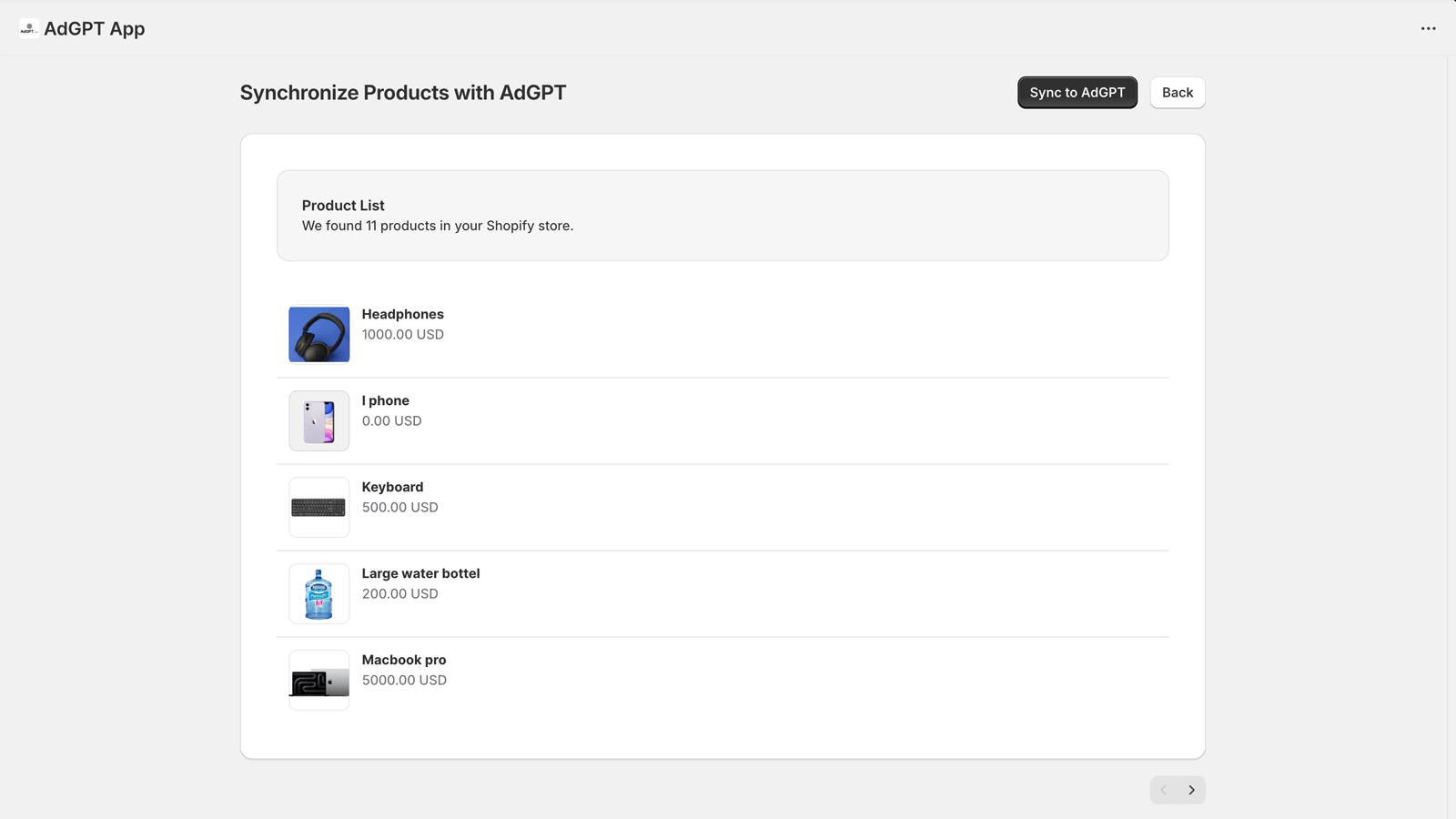This screenshot has height=819, width=1456.
Task: Click the 1000.00 USD price
Action: (403, 334)
